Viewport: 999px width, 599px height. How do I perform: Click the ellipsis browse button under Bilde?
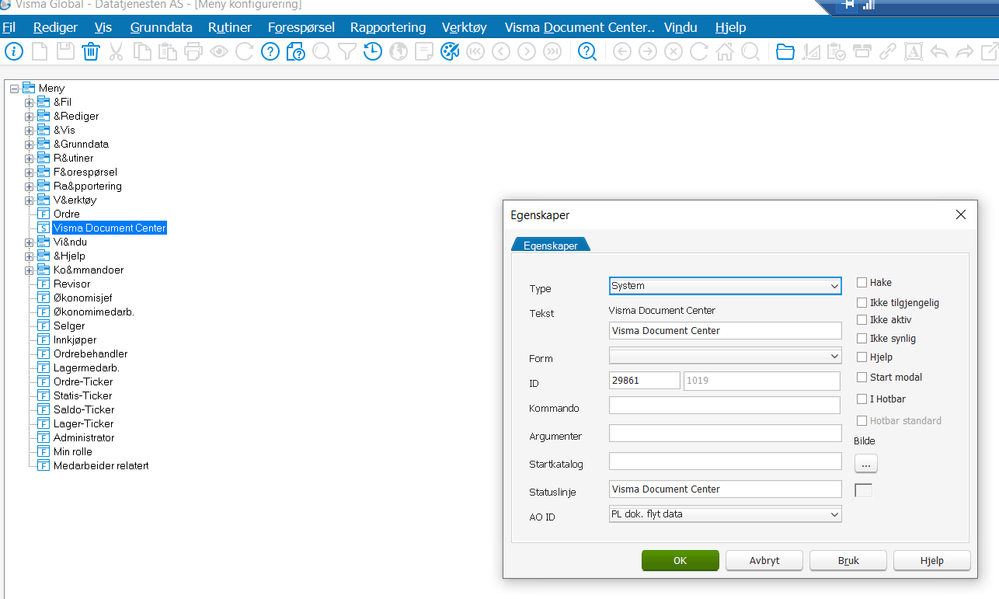pos(866,464)
